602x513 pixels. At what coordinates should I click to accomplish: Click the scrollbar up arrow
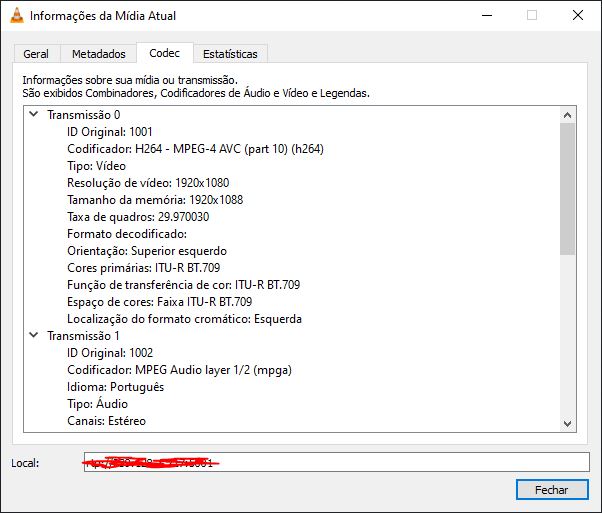click(x=567, y=115)
